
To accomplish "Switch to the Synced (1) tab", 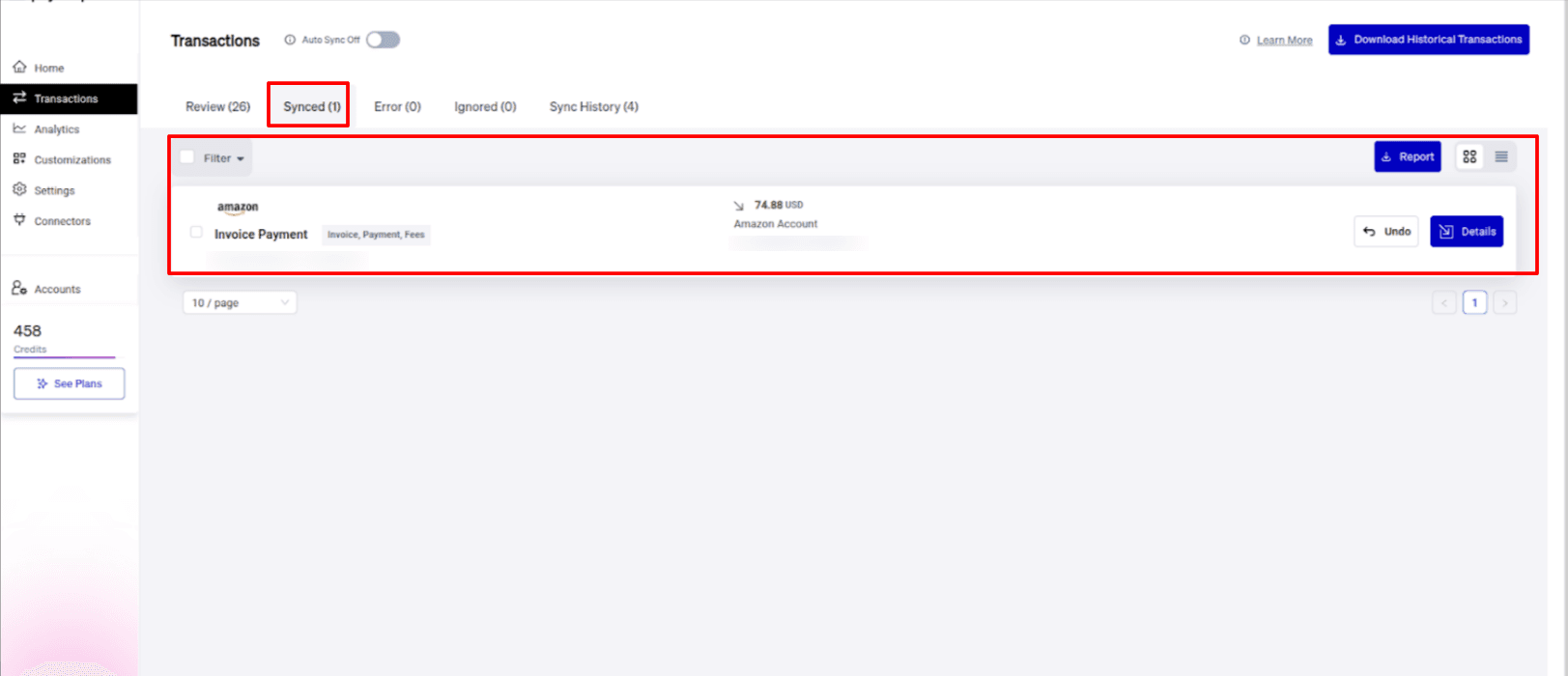I will (311, 106).
